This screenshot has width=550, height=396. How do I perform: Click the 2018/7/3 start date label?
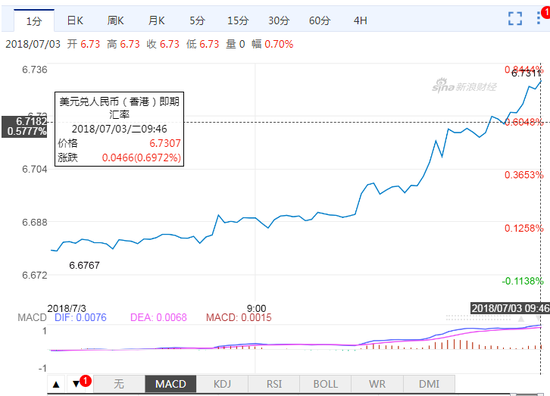[67, 308]
